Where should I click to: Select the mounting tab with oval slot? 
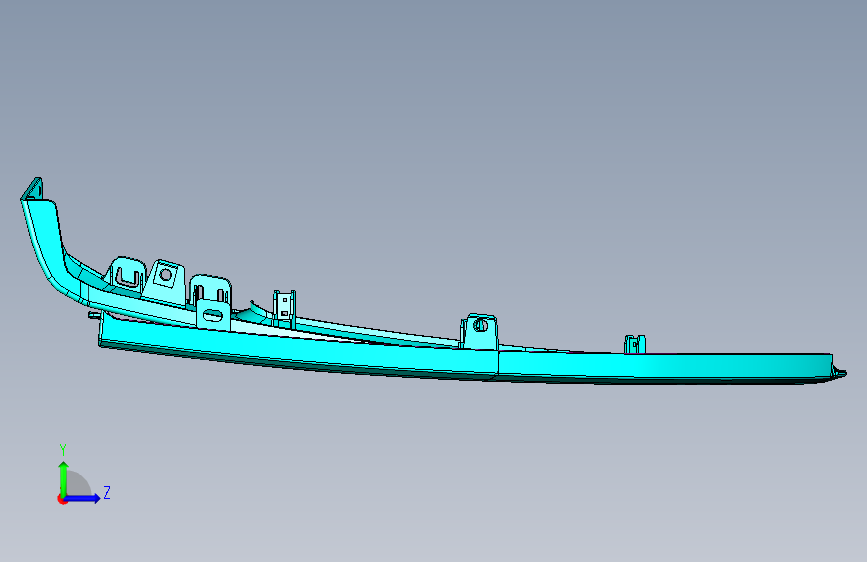[x=213, y=315]
